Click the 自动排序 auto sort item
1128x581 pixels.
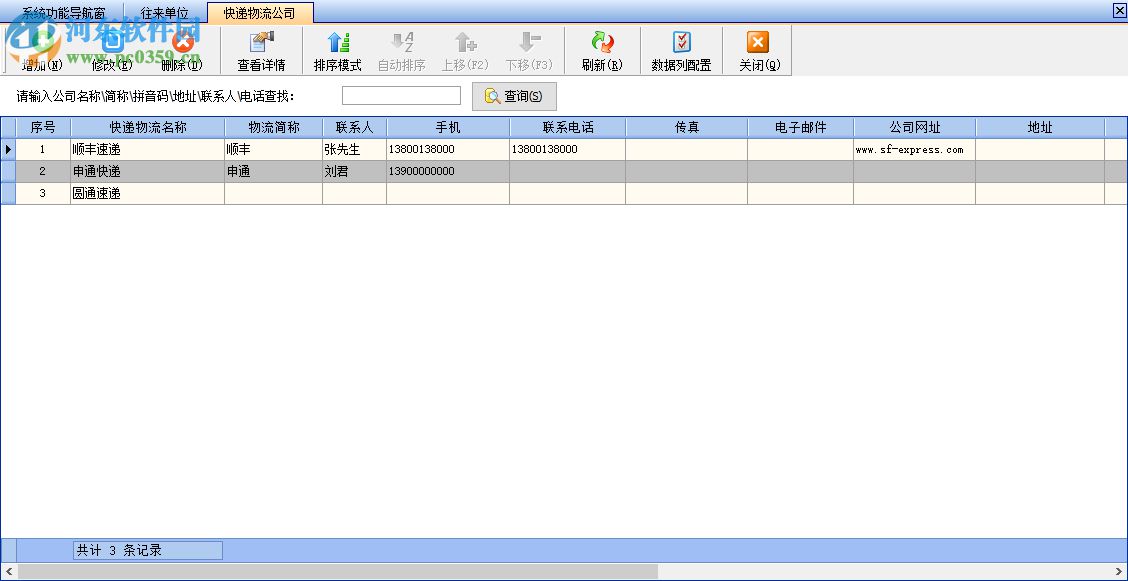(x=403, y=50)
